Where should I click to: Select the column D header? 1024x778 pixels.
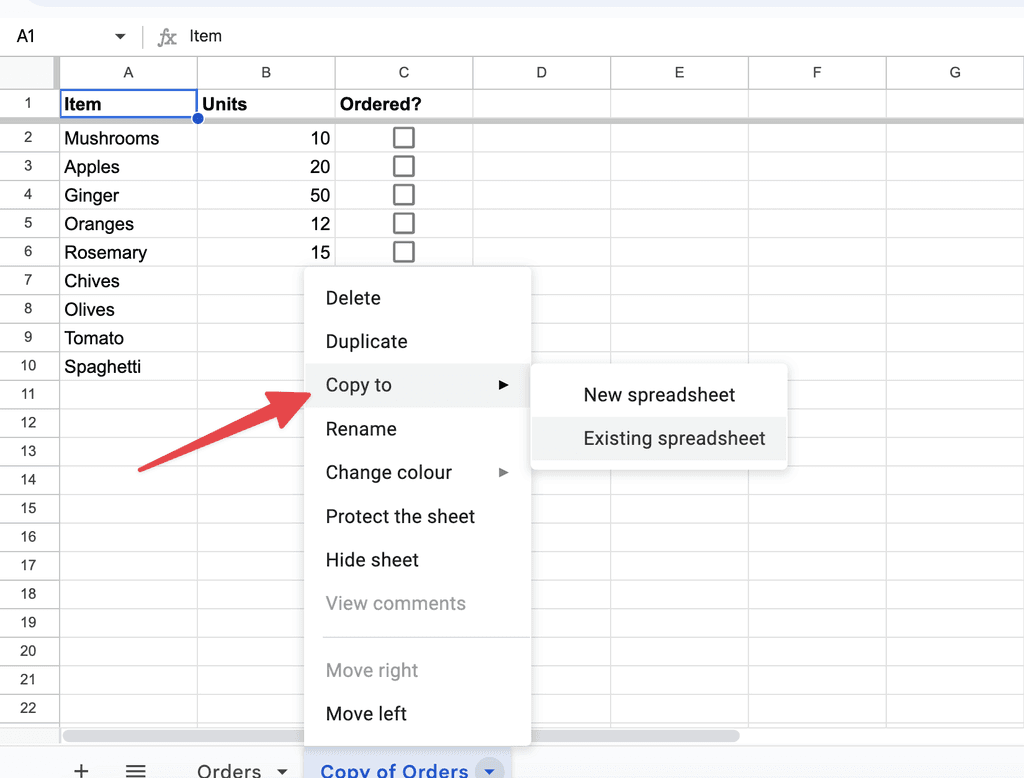(541, 72)
